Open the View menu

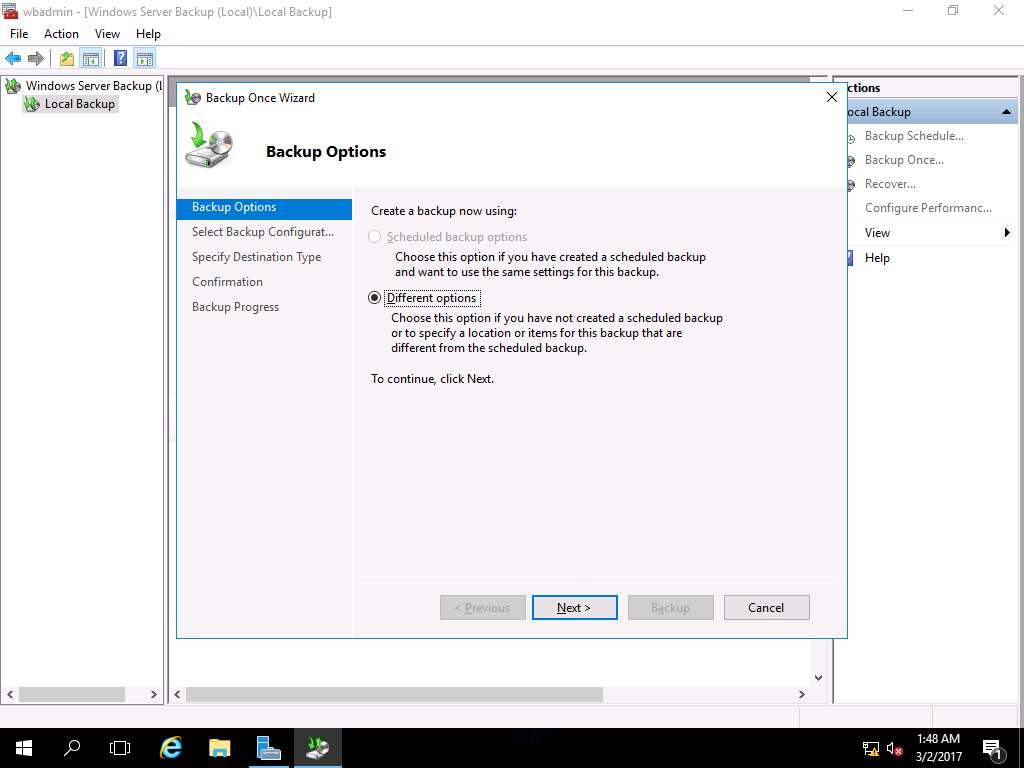click(x=107, y=34)
